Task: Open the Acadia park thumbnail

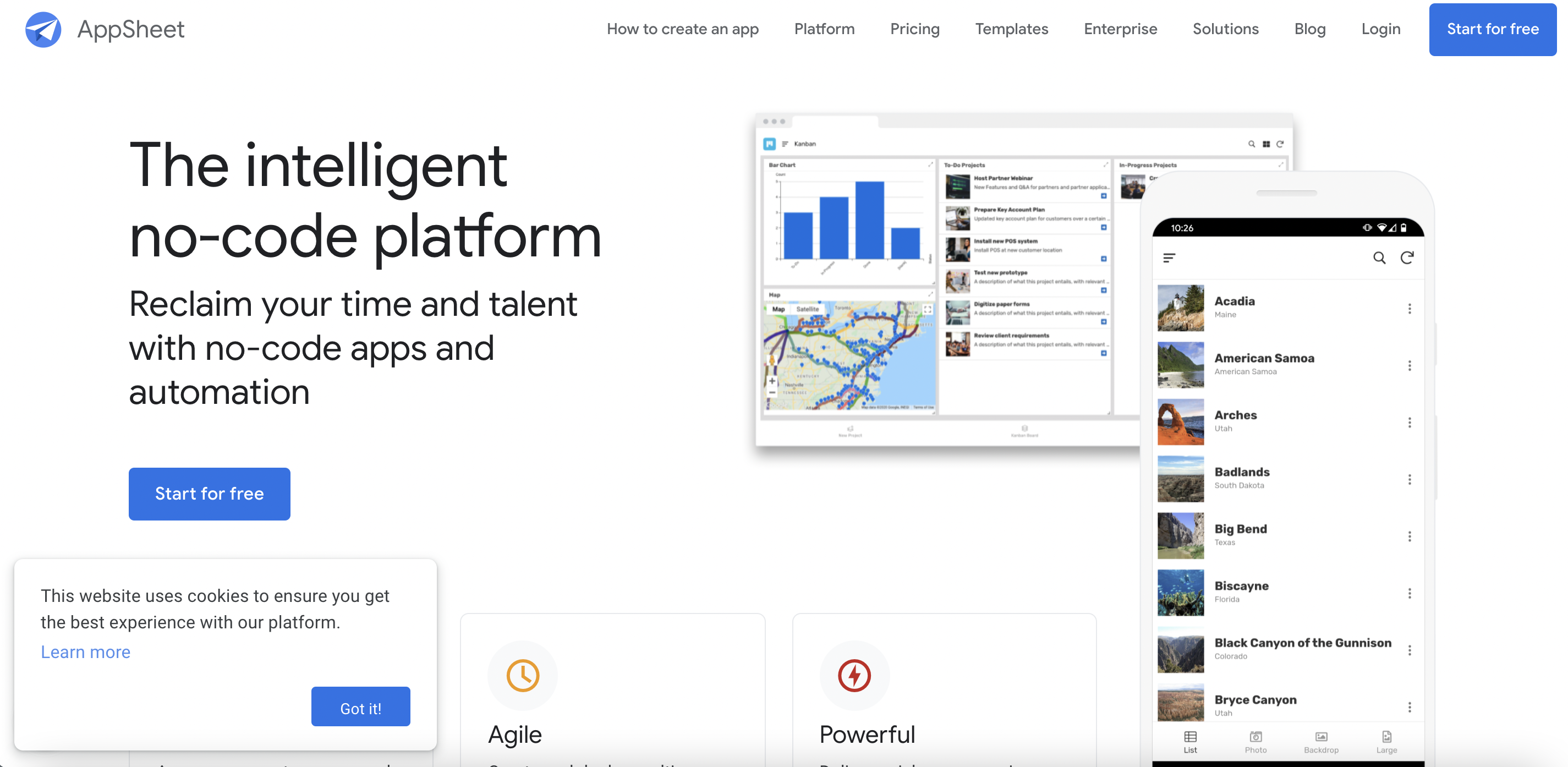Action: pos(1180,308)
